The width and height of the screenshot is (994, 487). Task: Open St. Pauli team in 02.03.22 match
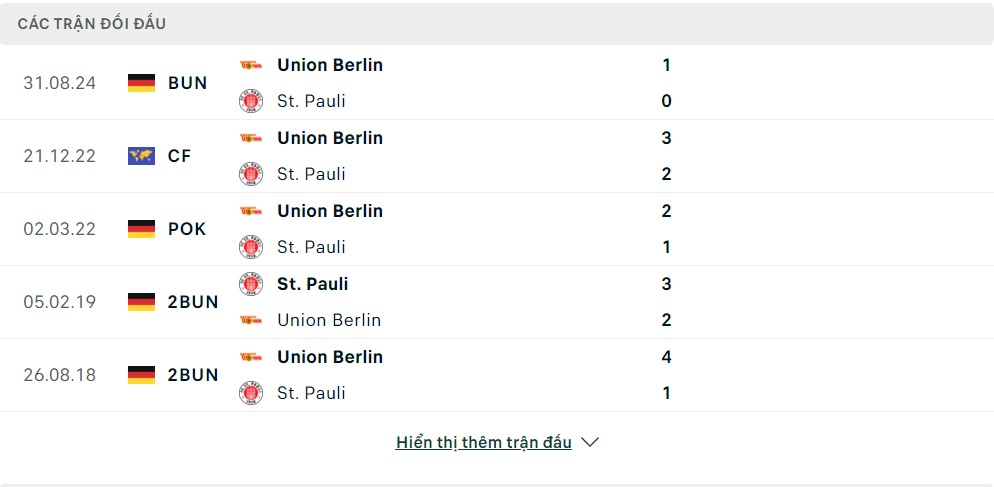coord(311,247)
